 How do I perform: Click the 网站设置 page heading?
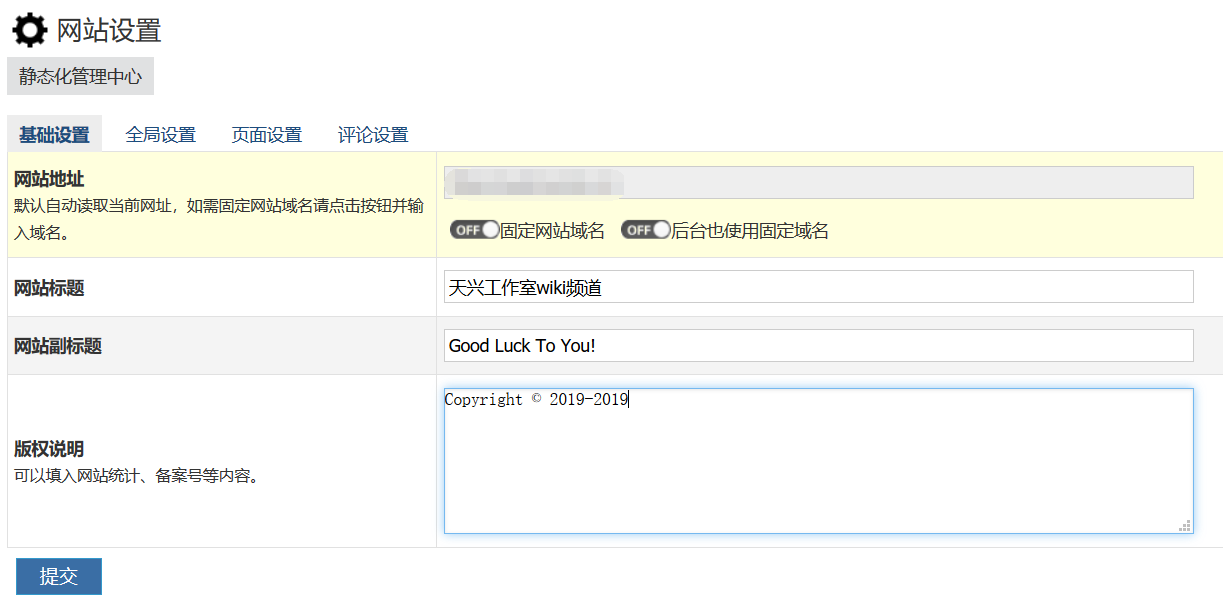tap(109, 31)
